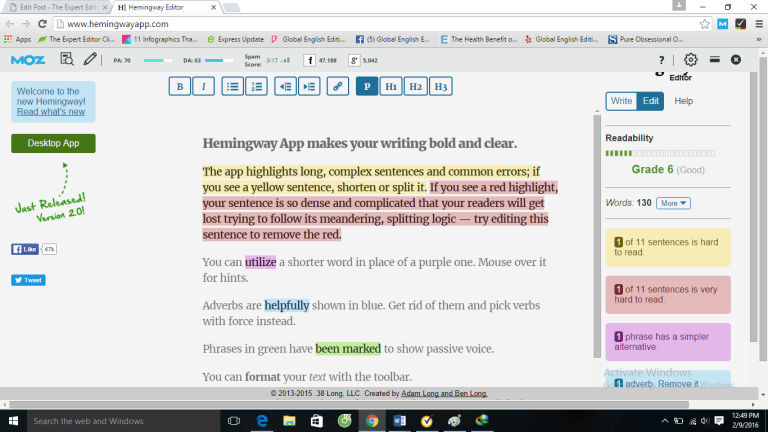Select the MozBar pencil highlight tool
Viewport: 768px width, 432px height.
[90, 59]
